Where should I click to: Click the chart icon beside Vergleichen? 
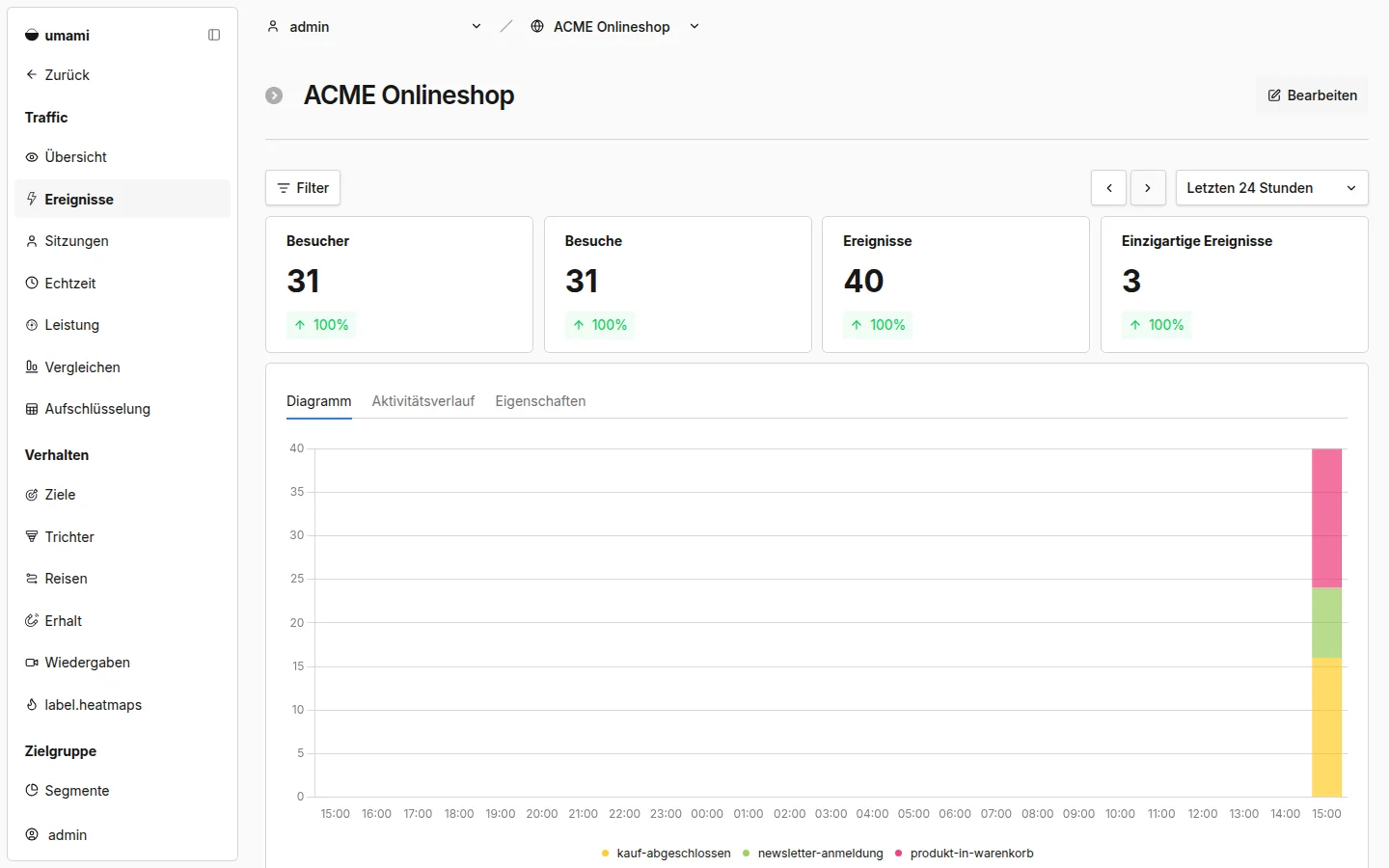tap(32, 367)
